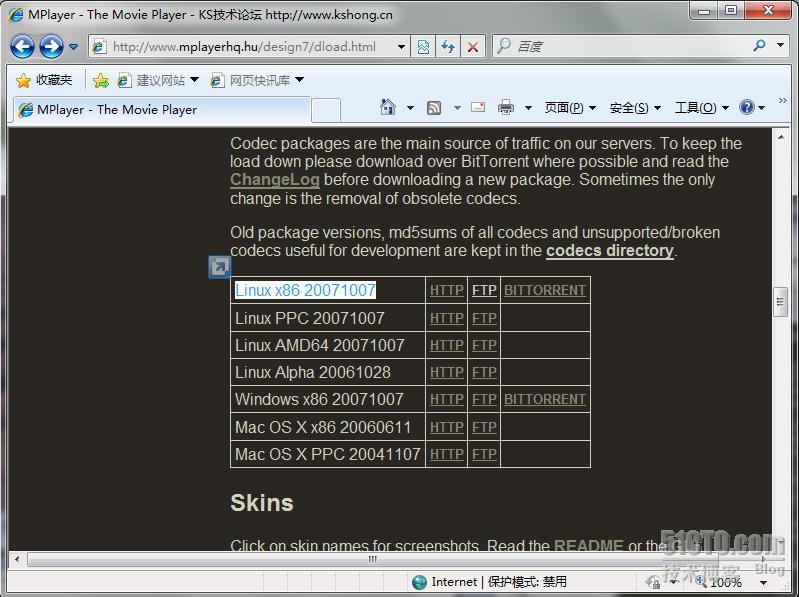Click the Read Mail envelope icon
Viewport: 799px width, 597px height.
[x=478, y=107]
